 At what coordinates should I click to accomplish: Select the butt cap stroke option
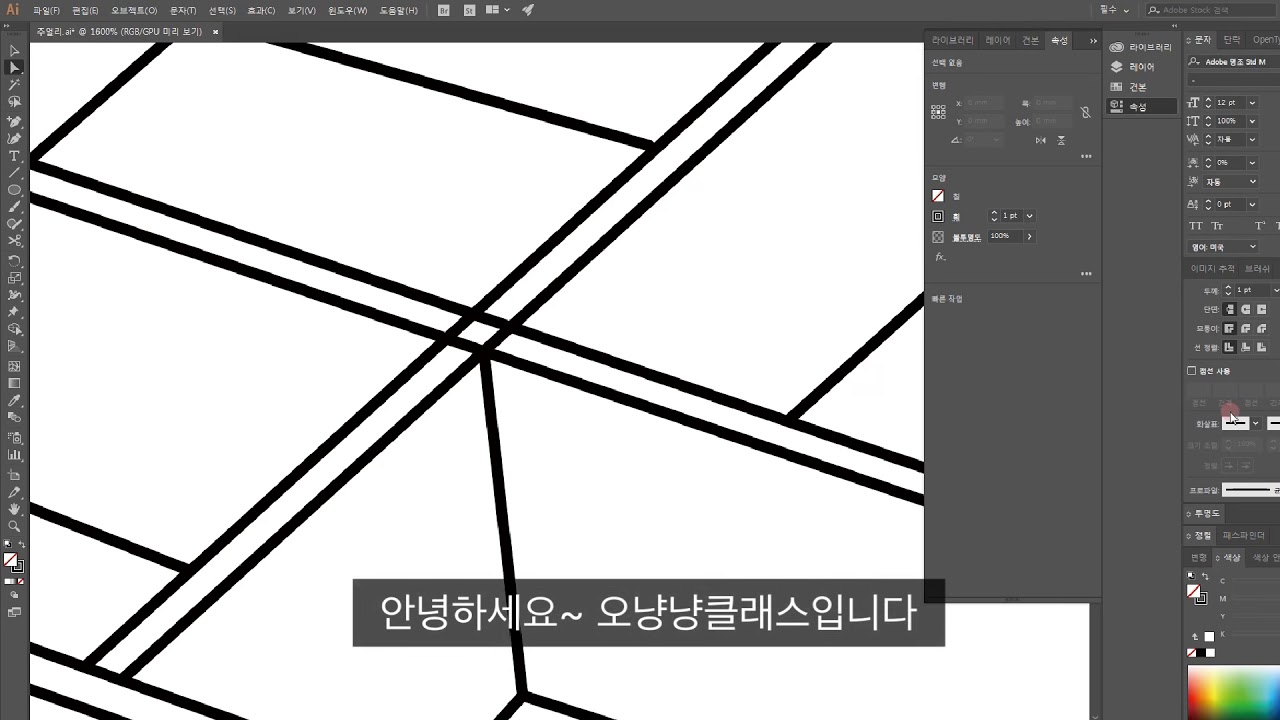[1230, 309]
